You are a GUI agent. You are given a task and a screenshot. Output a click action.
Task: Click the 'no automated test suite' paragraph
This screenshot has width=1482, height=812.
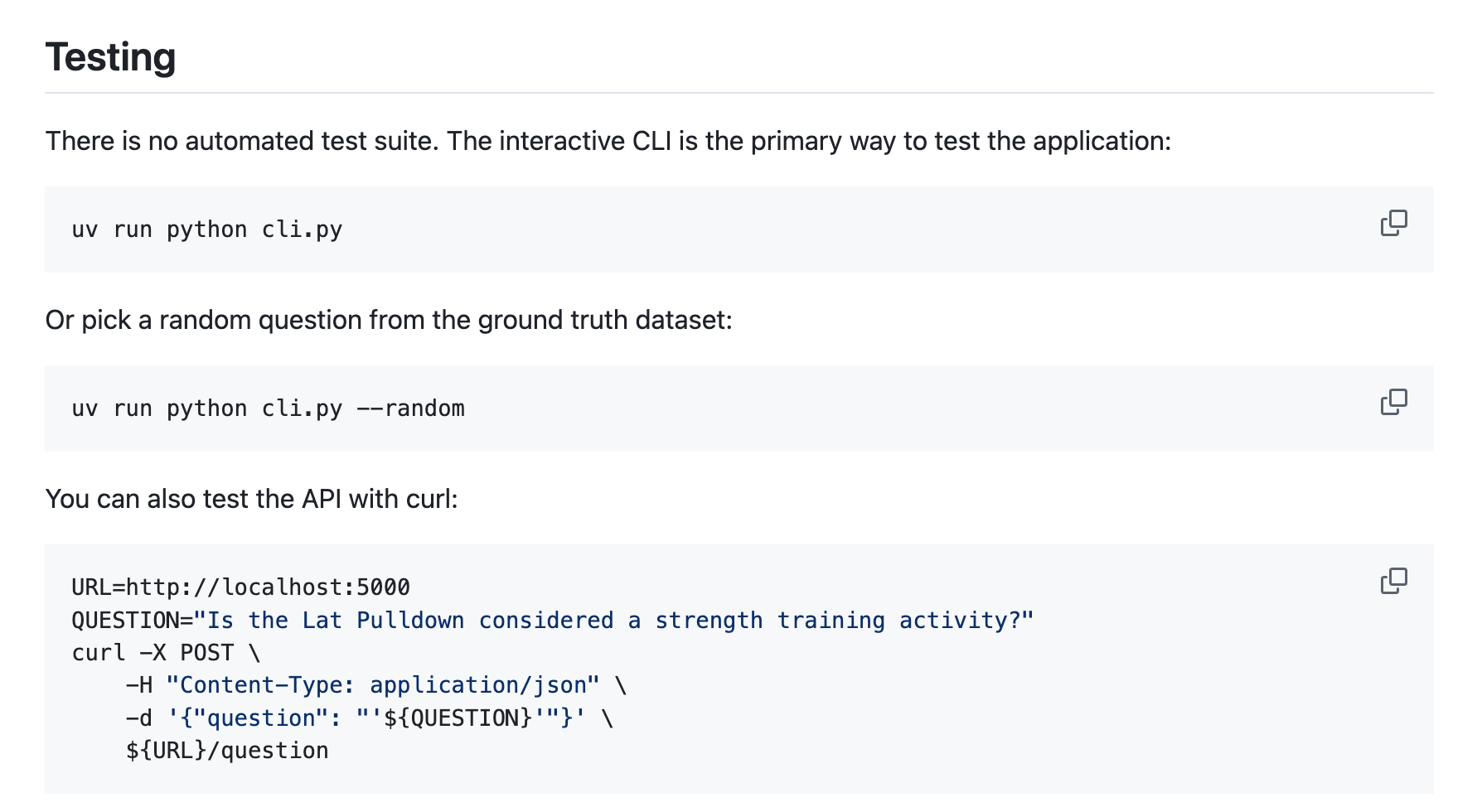[608, 141]
